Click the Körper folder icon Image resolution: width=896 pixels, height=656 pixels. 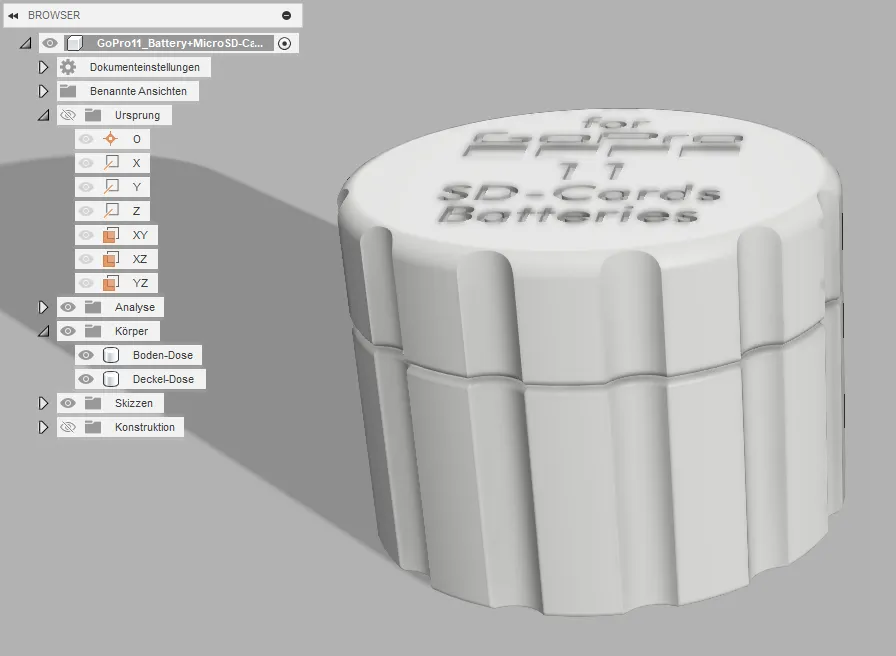[x=93, y=331]
